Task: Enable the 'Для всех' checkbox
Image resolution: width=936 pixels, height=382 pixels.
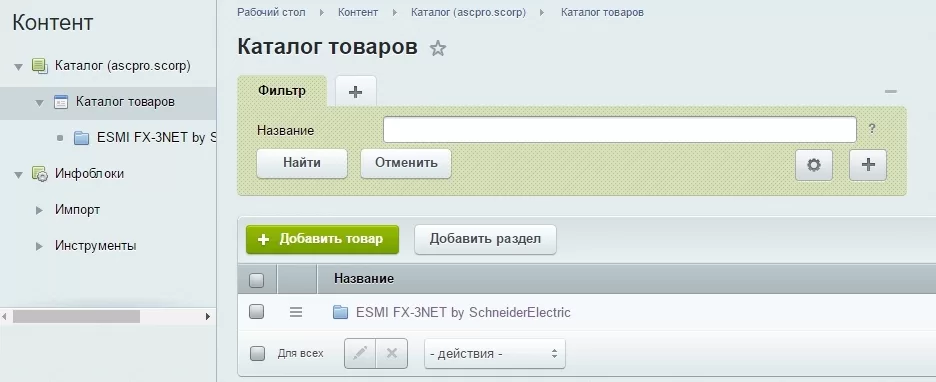Action: [257, 353]
